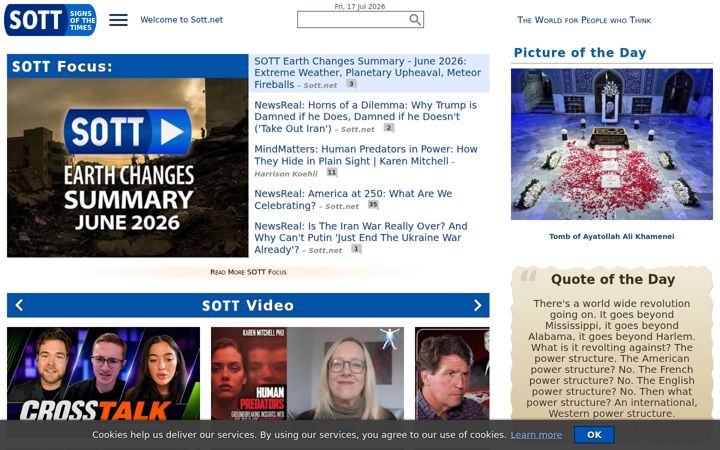The image size is (720, 450).
Task: Advance to next SOTT Video slide
Action: pyautogui.click(x=478, y=305)
